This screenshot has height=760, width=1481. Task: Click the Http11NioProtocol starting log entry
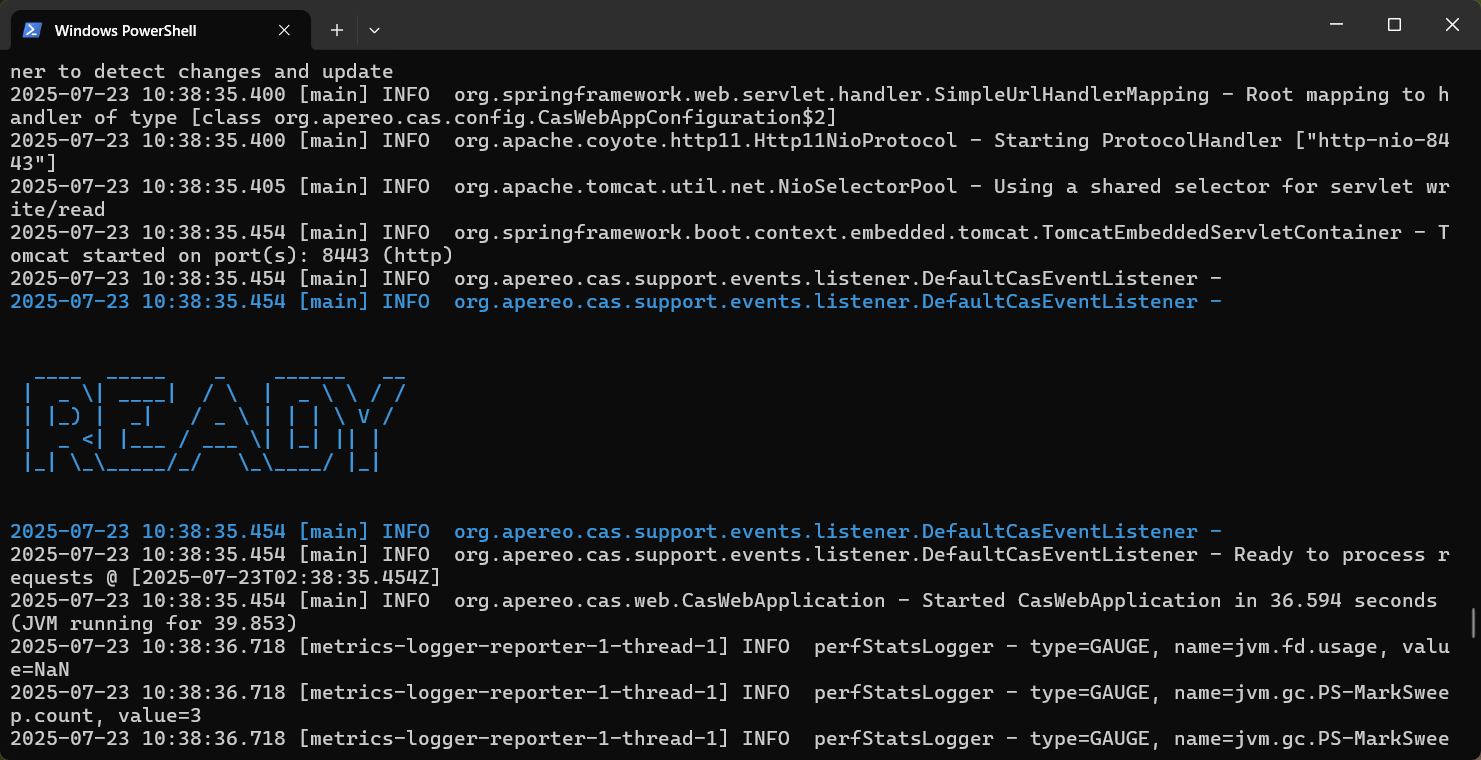[700, 140]
